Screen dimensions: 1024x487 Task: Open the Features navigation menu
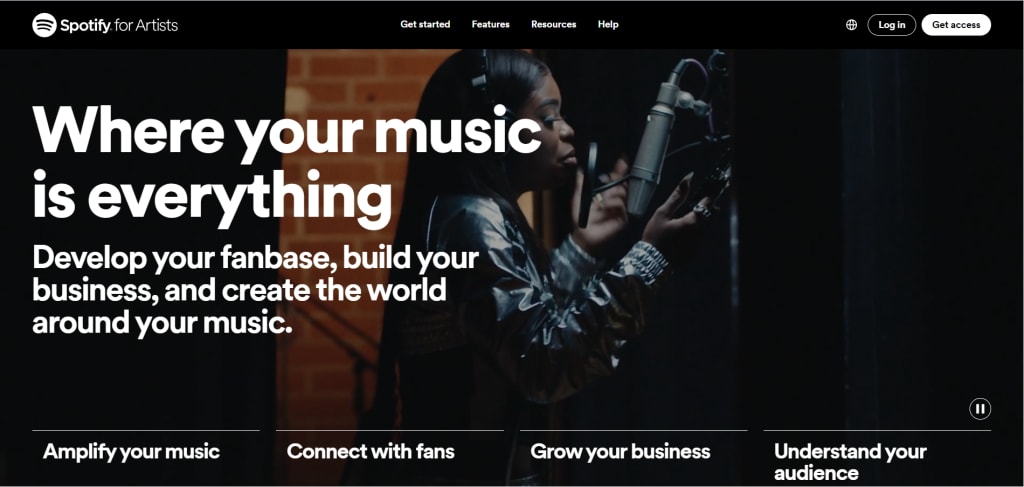pos(490,24)
